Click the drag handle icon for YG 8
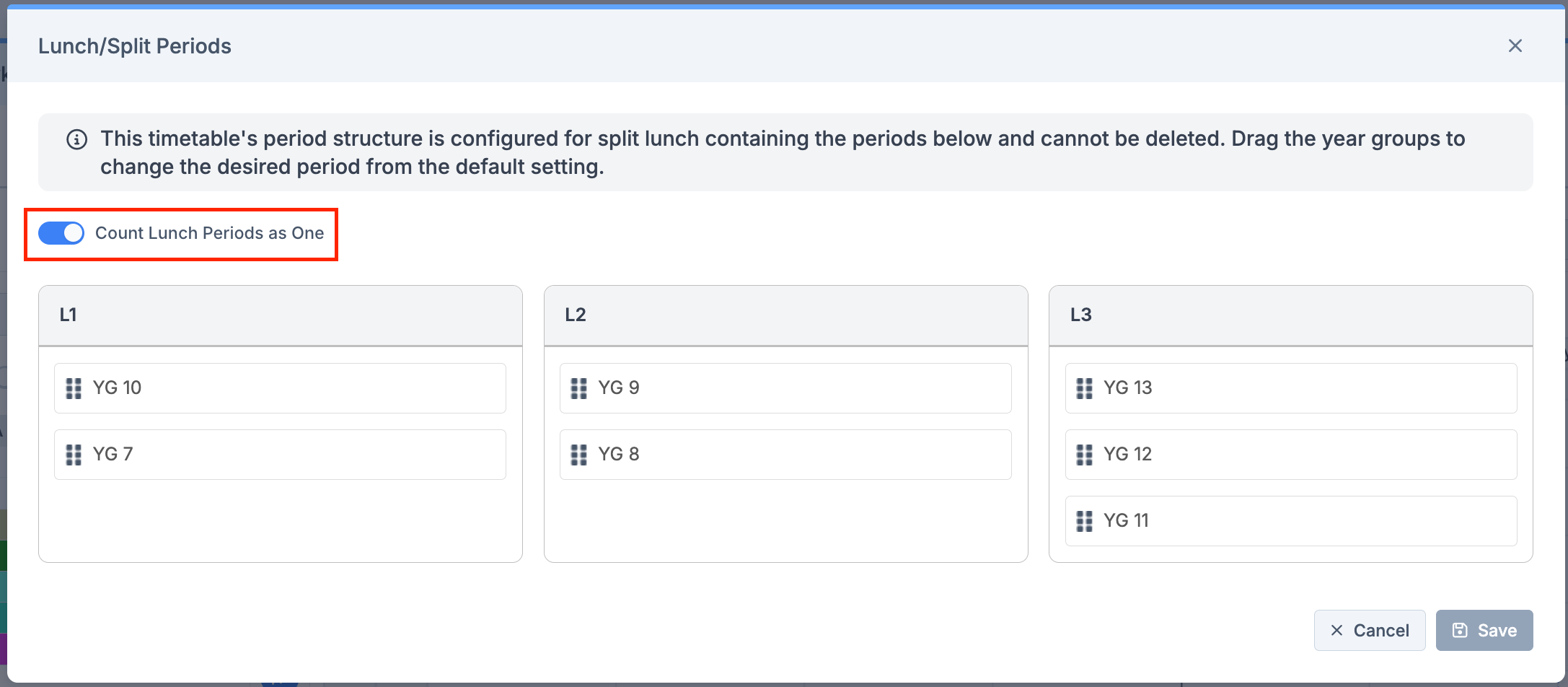This screenshot has width=1568, height=687. click(x=578, y=455)
